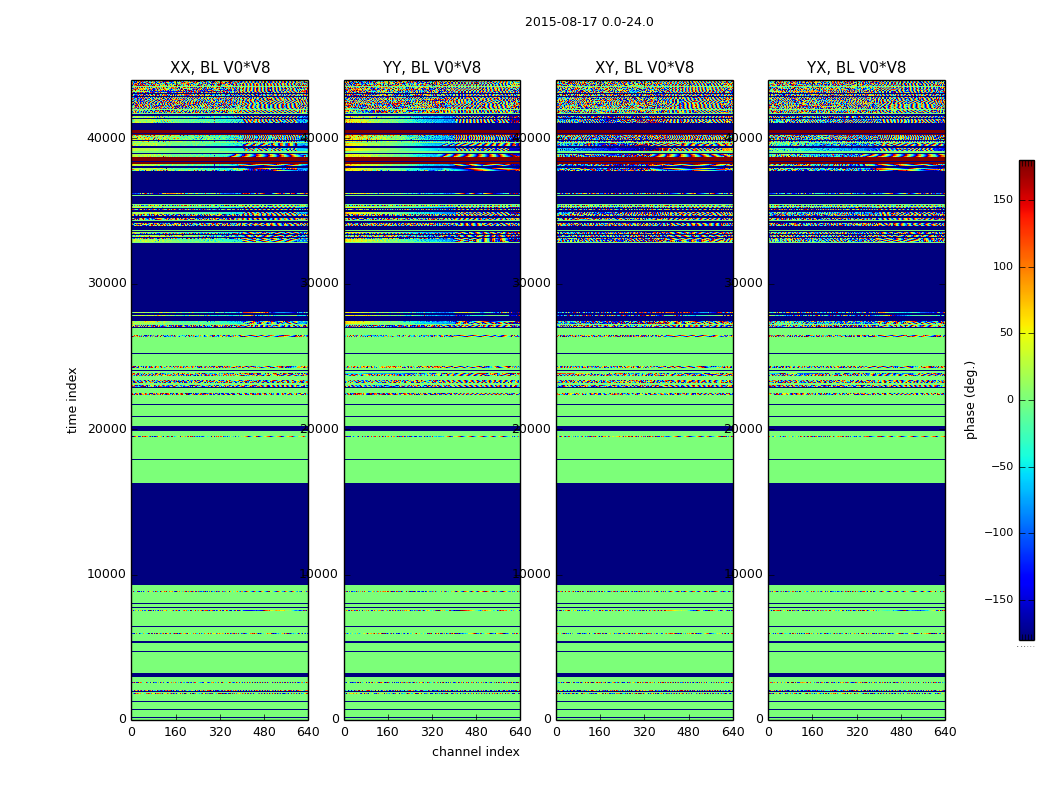Click the large blue band in the XY plot
This screenshot has width=1050, height=800.
tap(644, 533)
